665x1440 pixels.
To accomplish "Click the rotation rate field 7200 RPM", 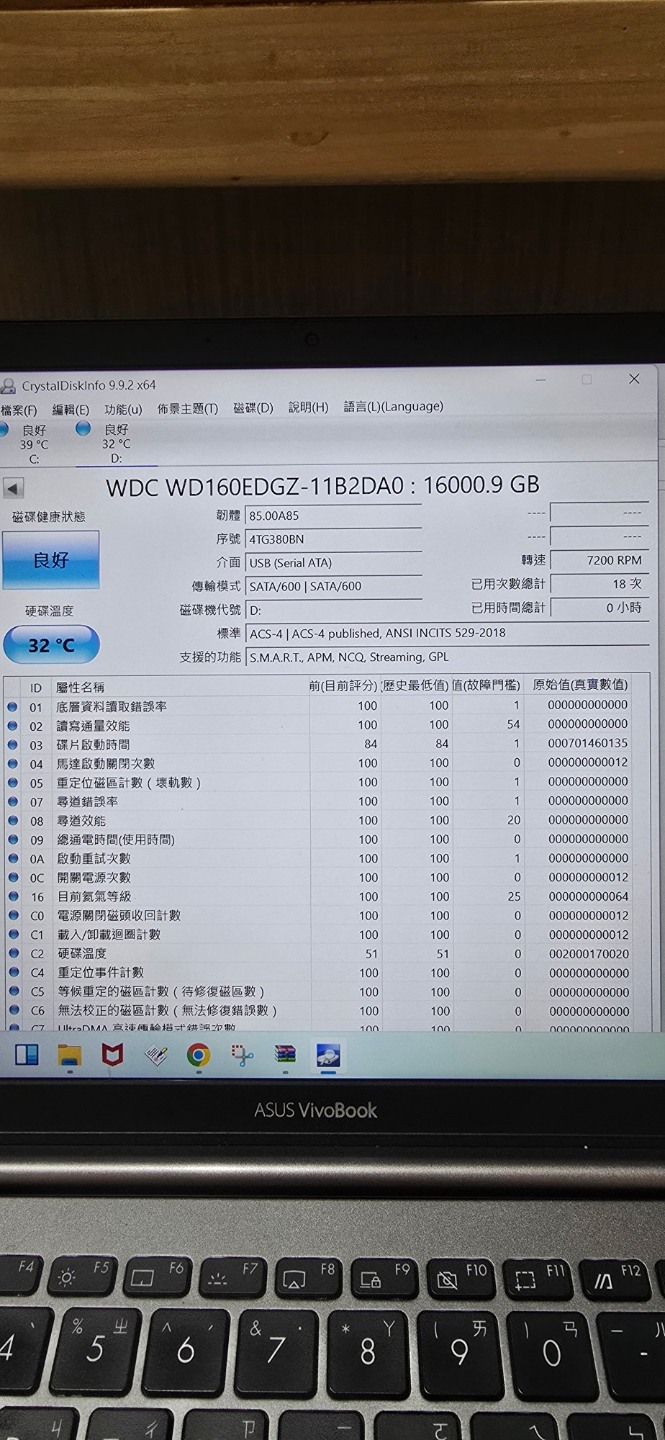I will (x=599, y=560).
